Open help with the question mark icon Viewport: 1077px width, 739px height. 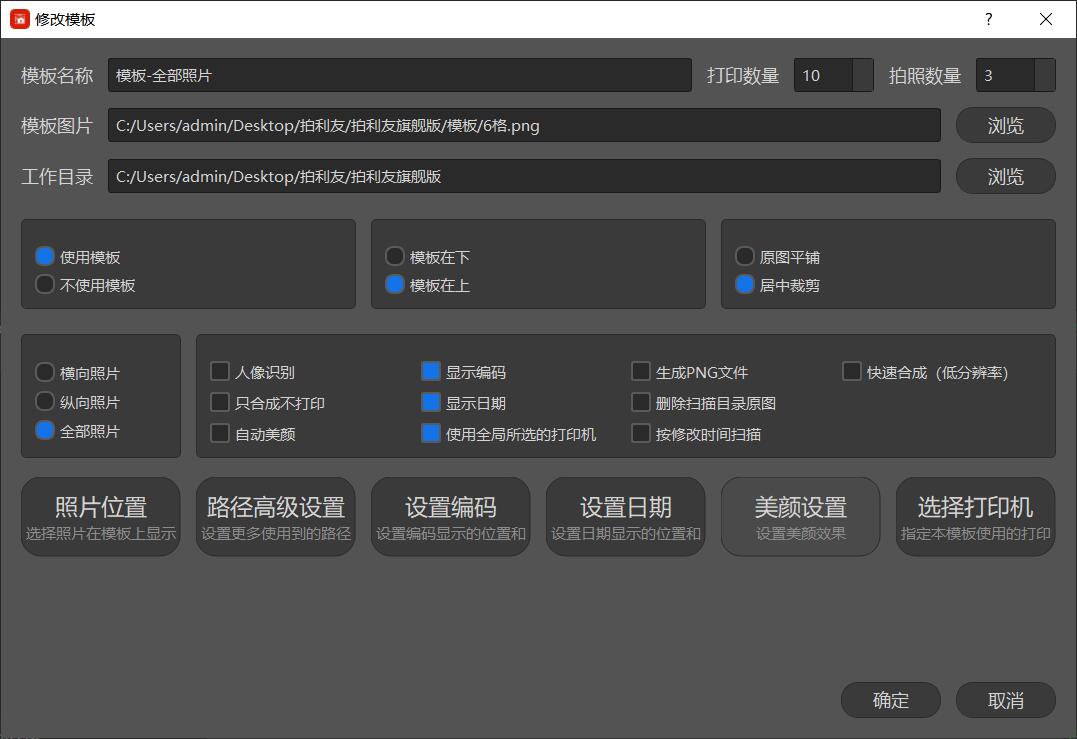click(x=988, y=19)
